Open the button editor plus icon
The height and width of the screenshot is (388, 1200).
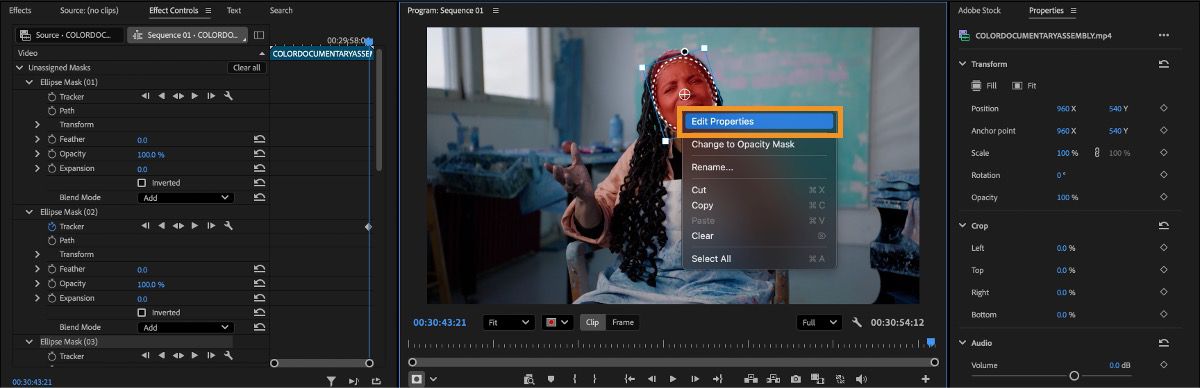(x=925, y=379)
